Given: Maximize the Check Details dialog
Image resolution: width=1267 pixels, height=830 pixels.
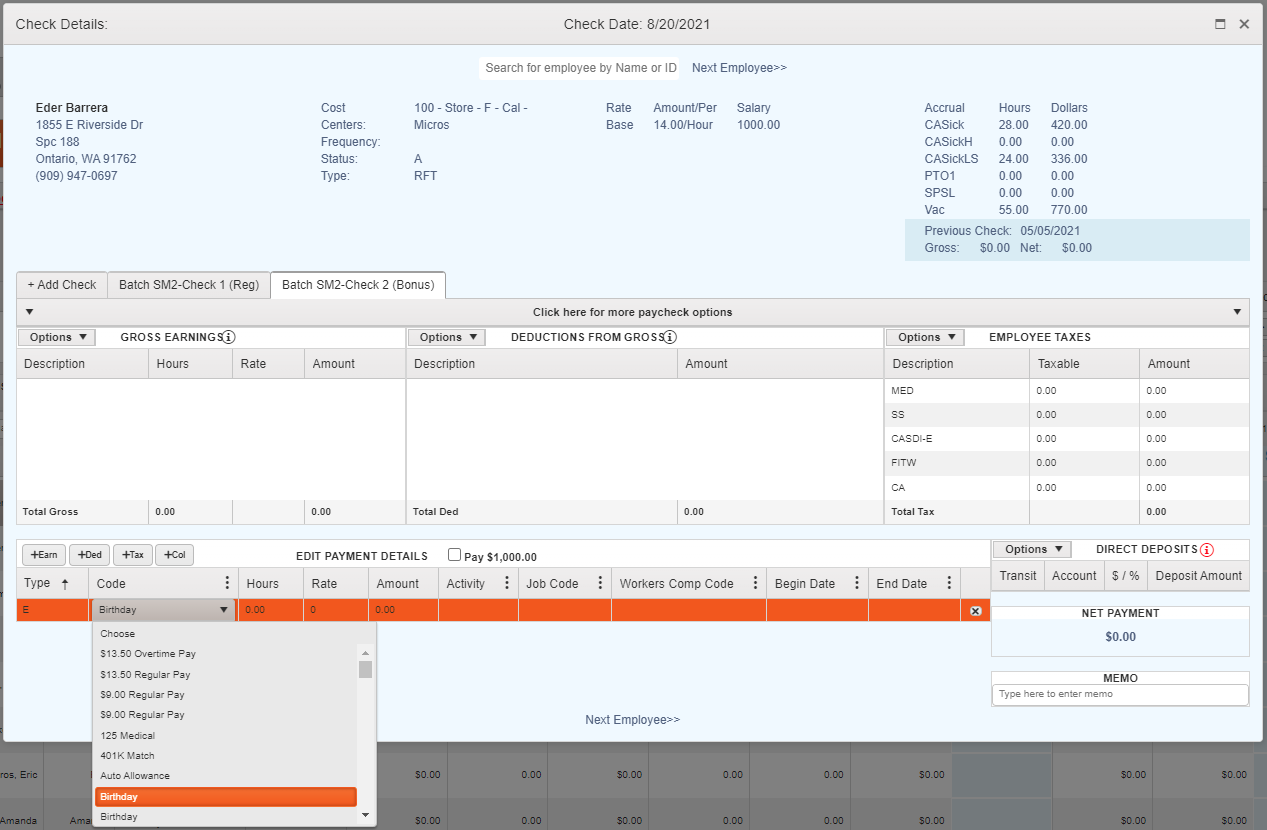Looking at the screenshot, I should 1220,24.
